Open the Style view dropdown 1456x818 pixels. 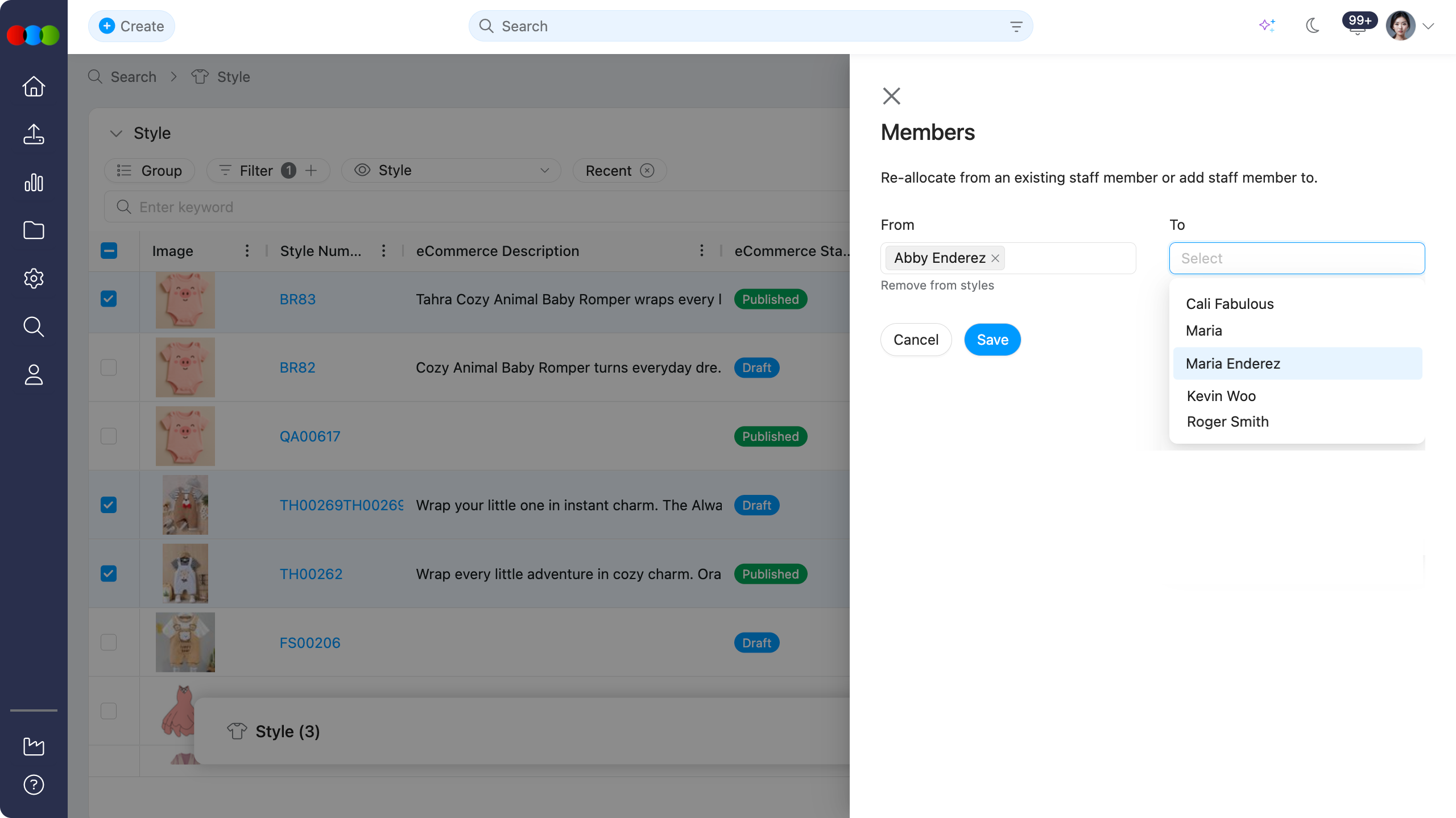pyautogui.click(x=451, y=170)
